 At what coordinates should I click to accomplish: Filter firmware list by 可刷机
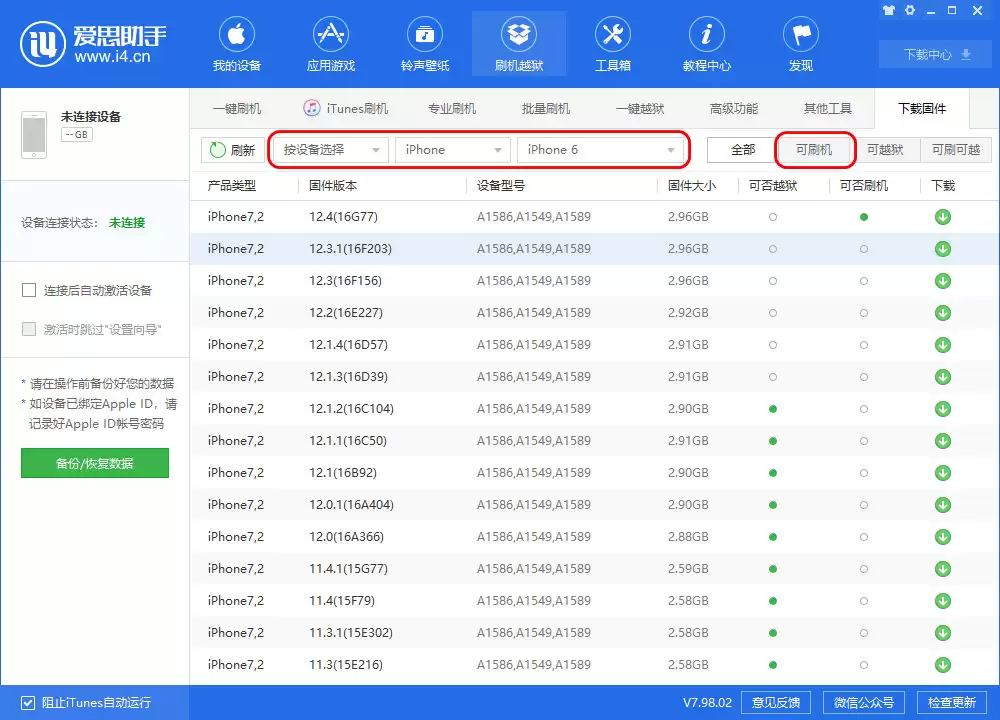814,150
